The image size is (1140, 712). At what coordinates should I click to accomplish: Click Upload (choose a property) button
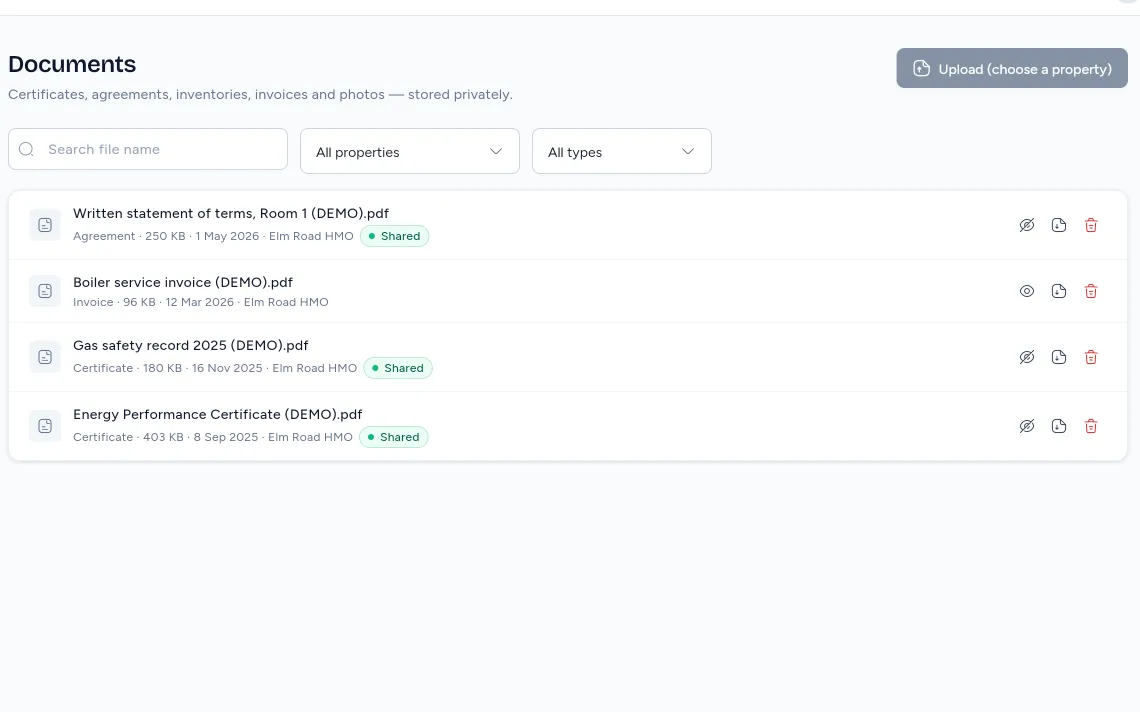click(1012, 68)
